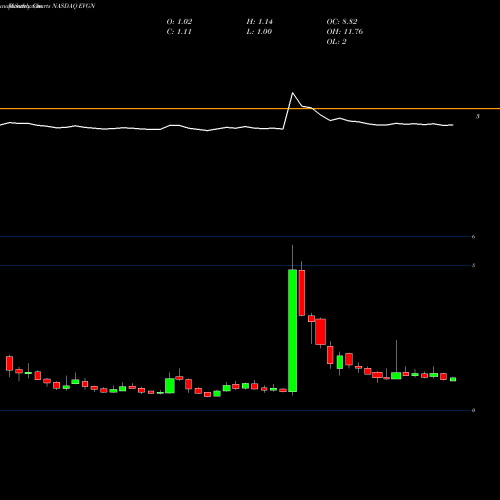Click the peak of the white indicator line
The width and height of the screenshot is (500, 500).
click(293, 93)
